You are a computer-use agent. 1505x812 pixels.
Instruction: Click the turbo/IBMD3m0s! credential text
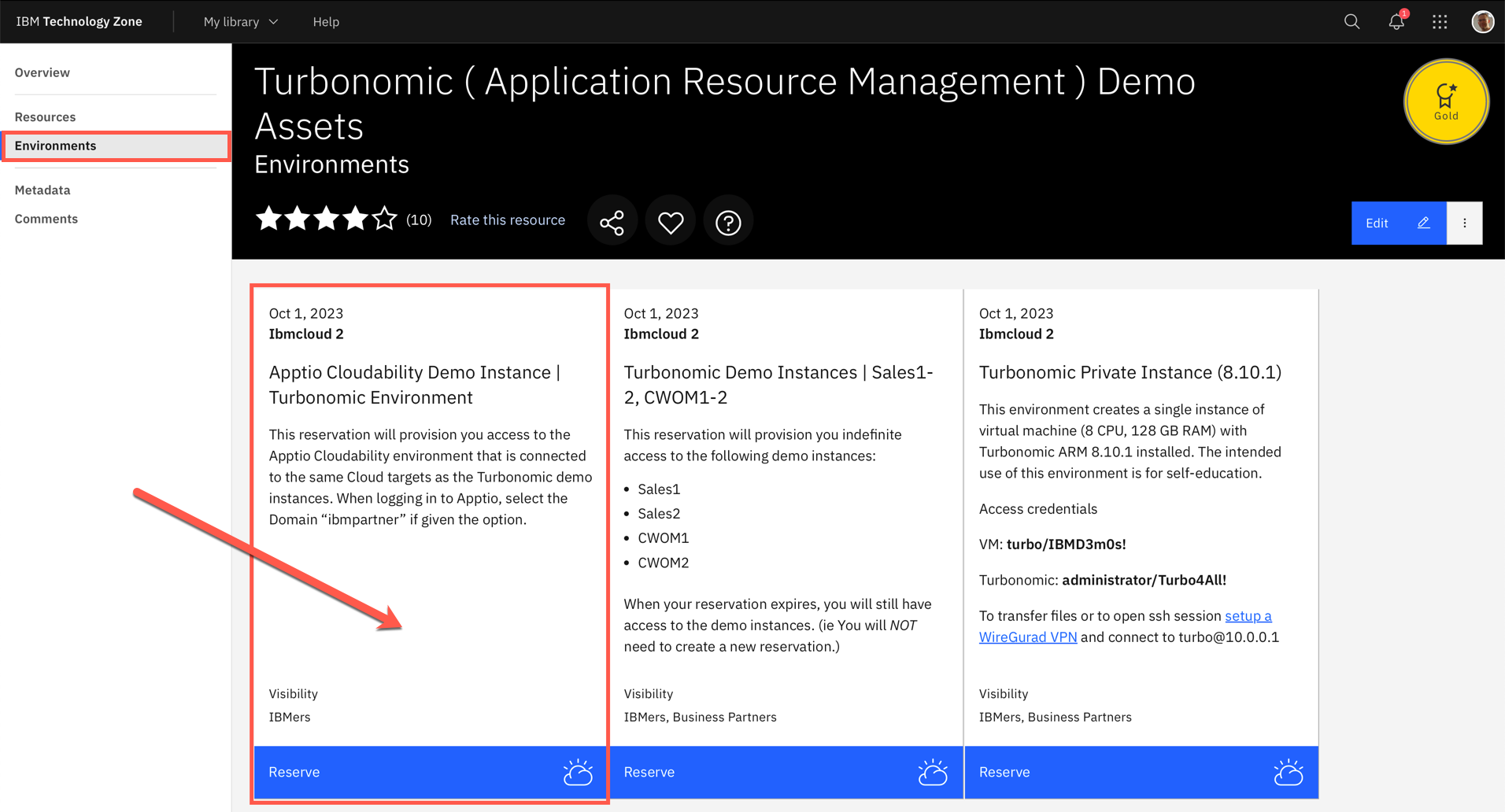1067,544
